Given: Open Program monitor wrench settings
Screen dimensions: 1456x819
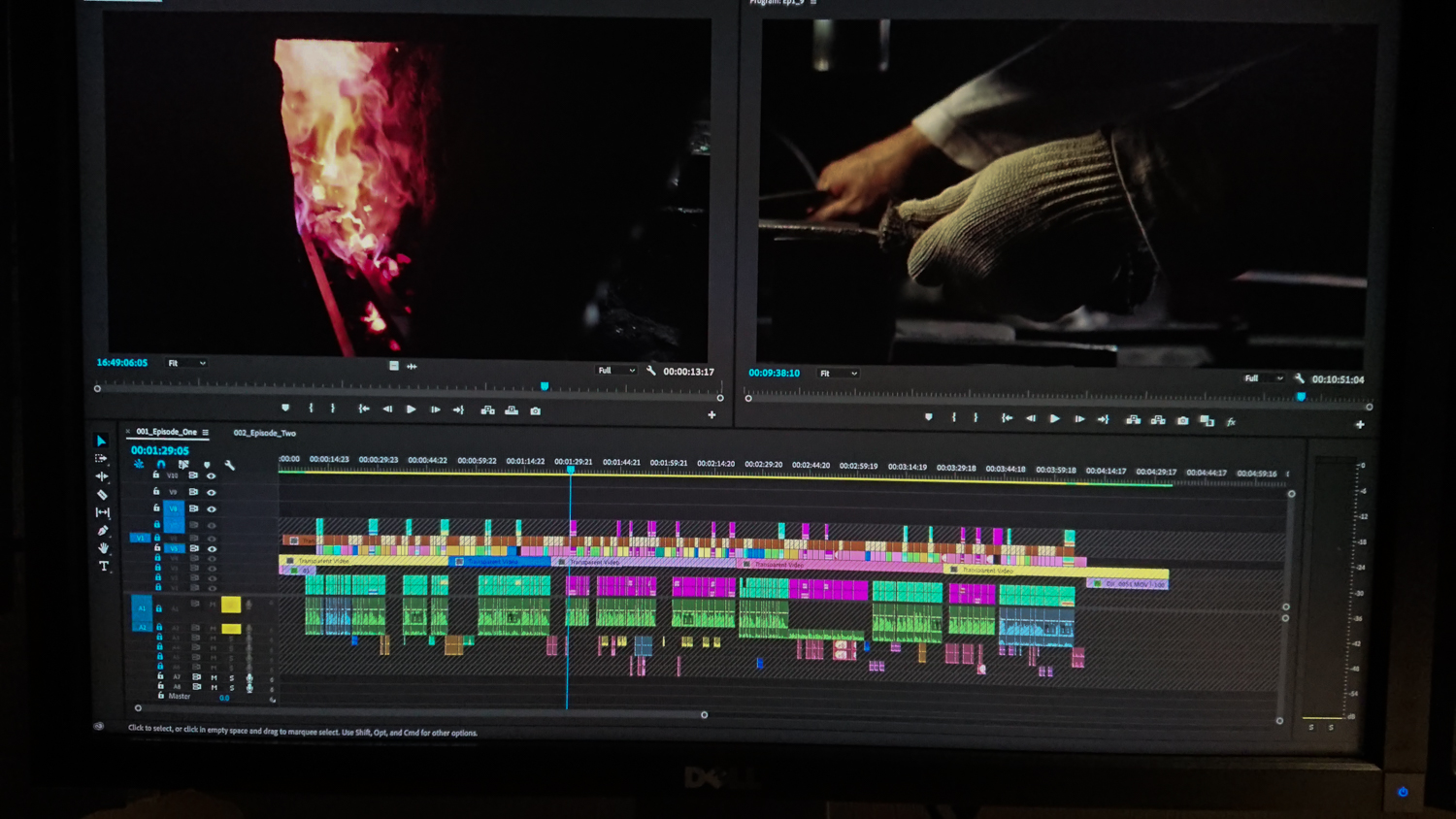Looking at the screenshot, I should tap(1299, 378).
